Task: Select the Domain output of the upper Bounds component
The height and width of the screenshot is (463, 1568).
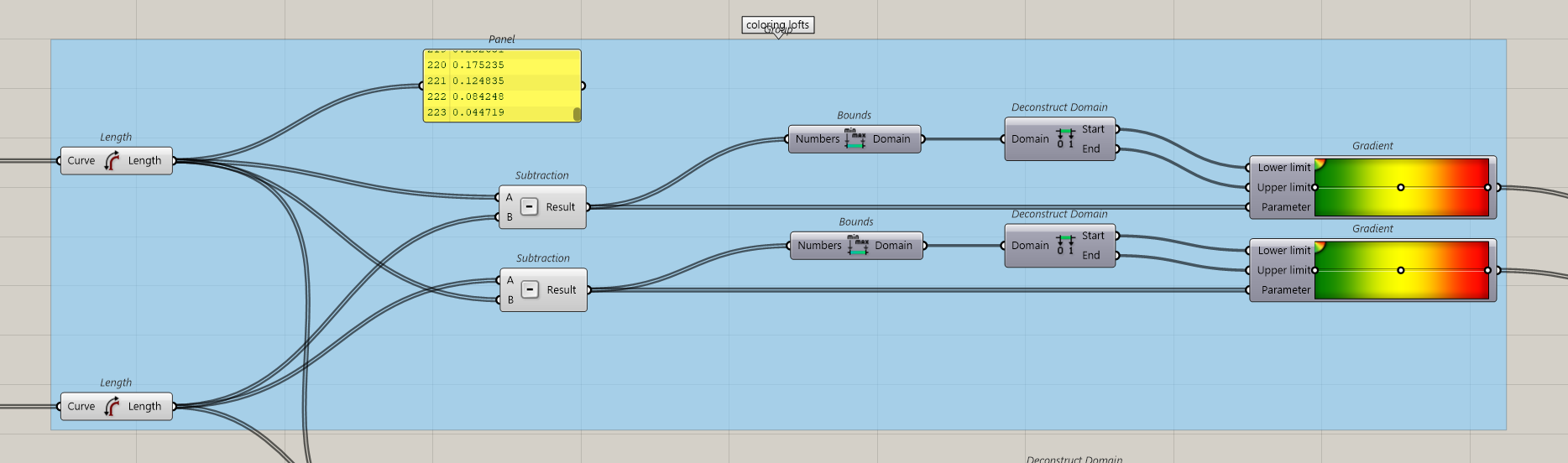Action: pos(891,139)
